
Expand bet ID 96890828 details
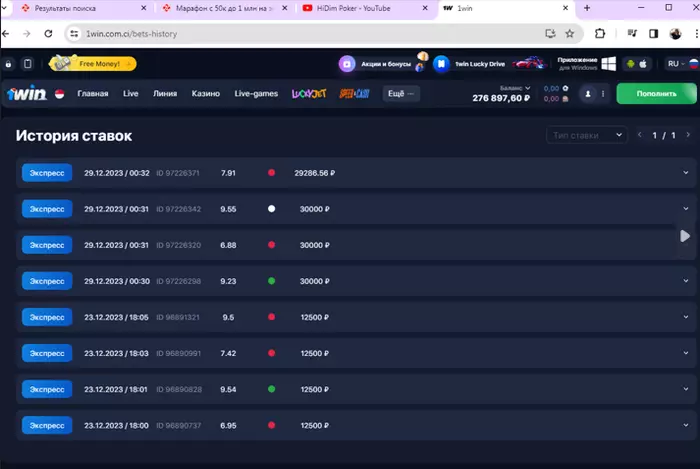686,389
